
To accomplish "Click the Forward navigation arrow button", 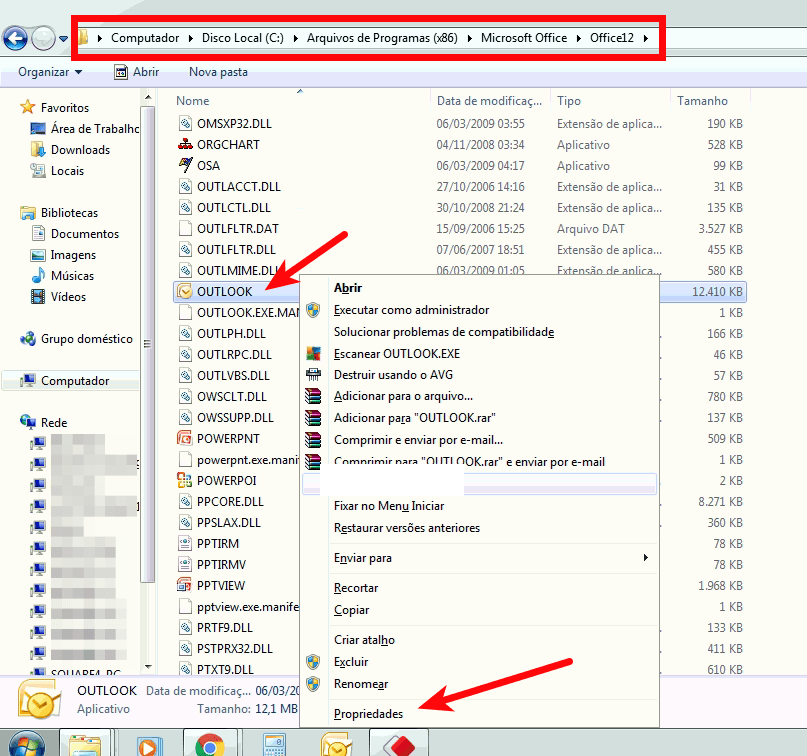I will (43, 39).
